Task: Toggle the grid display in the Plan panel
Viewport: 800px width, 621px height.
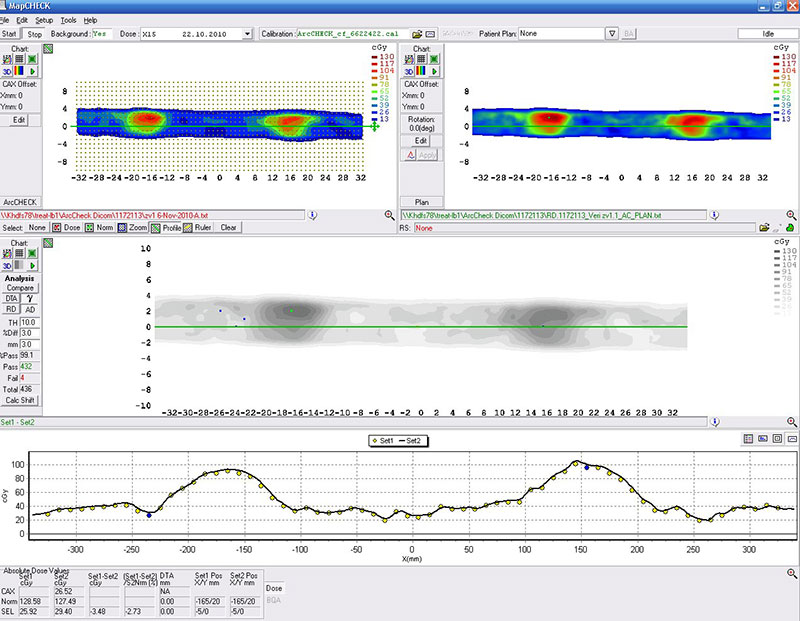Action: point(421,59)
